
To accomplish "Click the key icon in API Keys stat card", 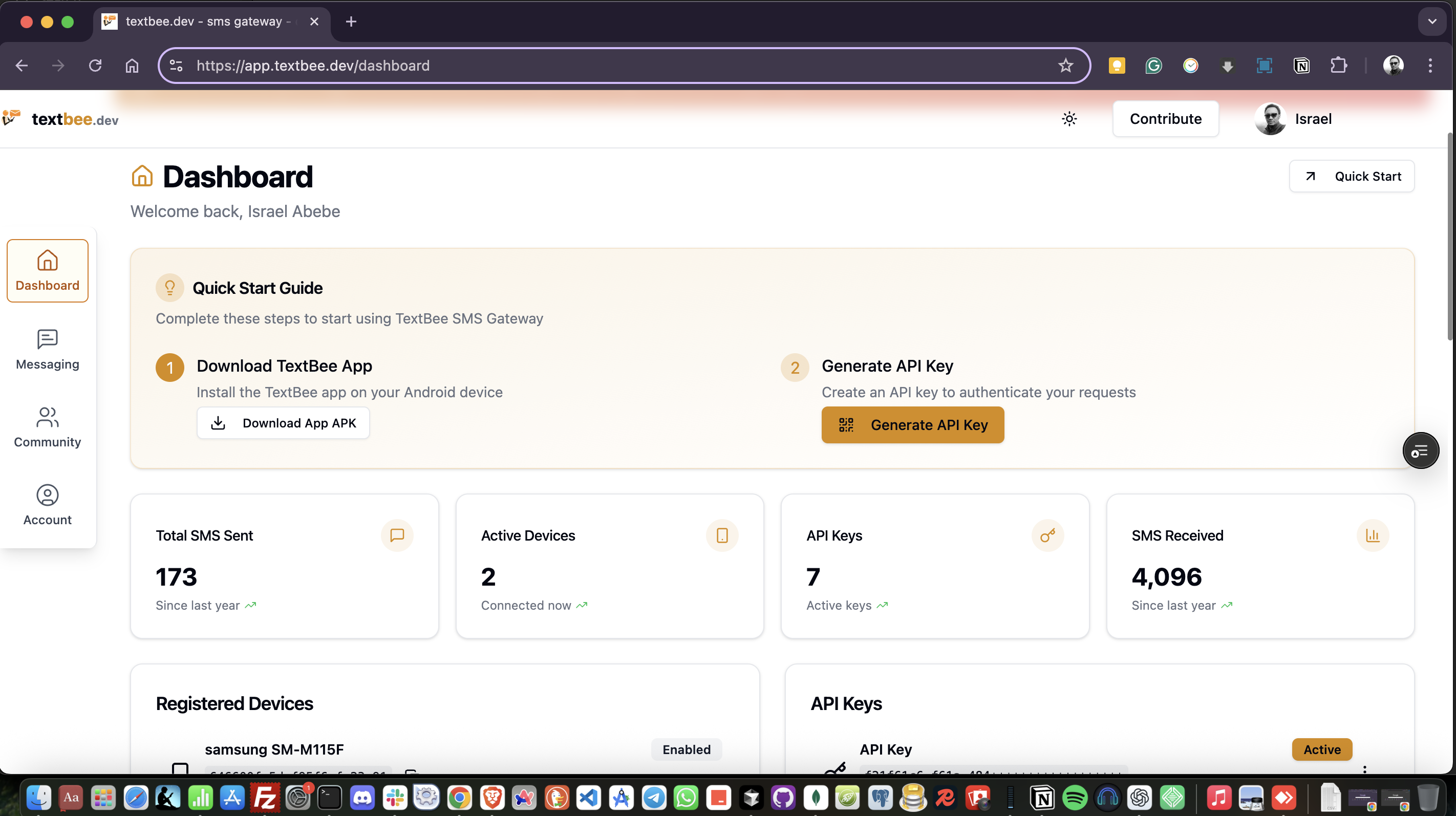I will click(x=1047, y=535).
